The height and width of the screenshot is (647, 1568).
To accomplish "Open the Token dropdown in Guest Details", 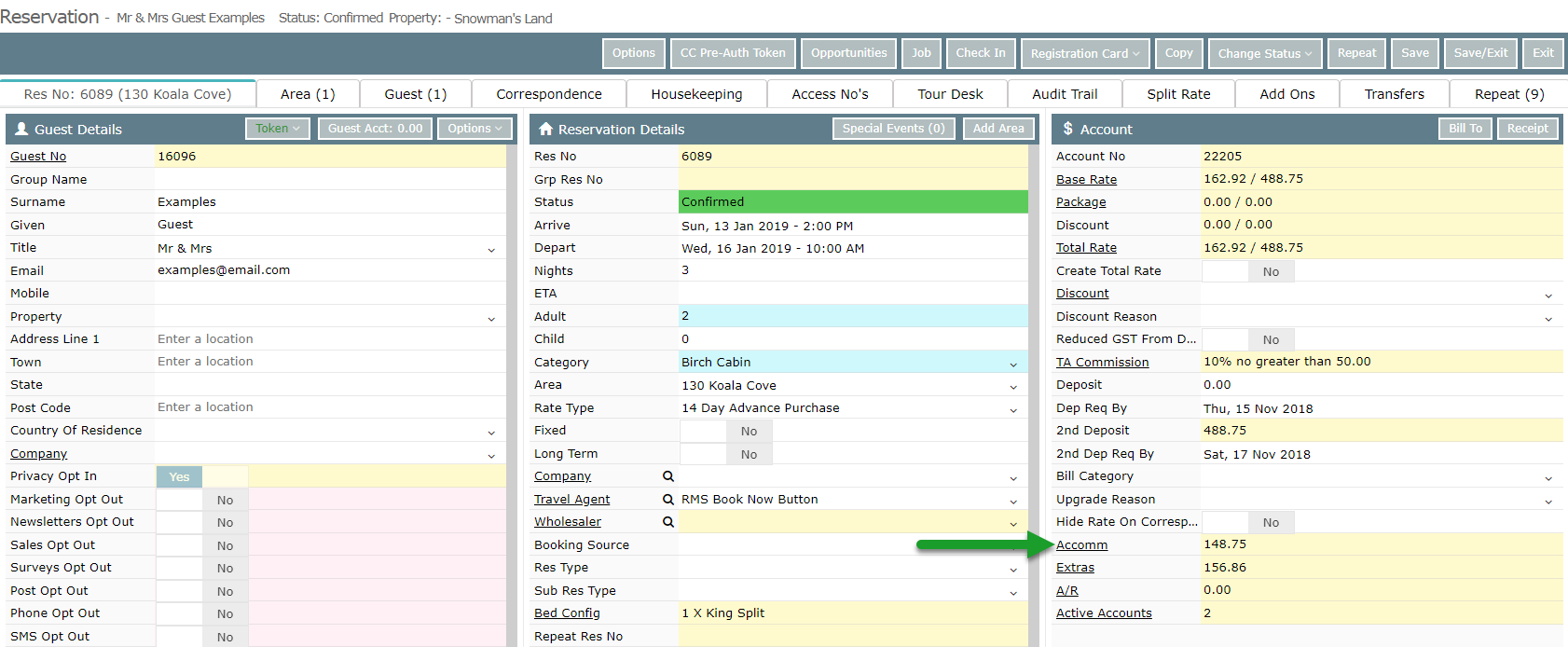I will pos(278,129).
